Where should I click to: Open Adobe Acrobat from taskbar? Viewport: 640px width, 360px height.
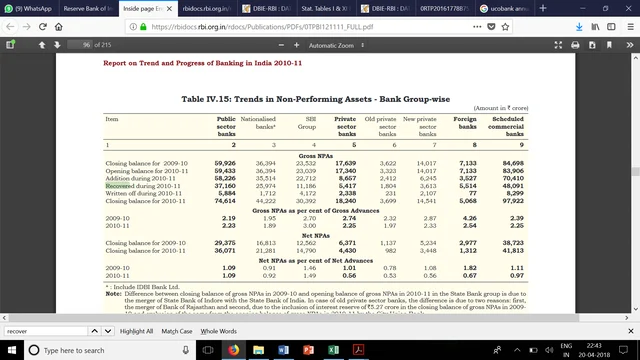pos(358,350)
